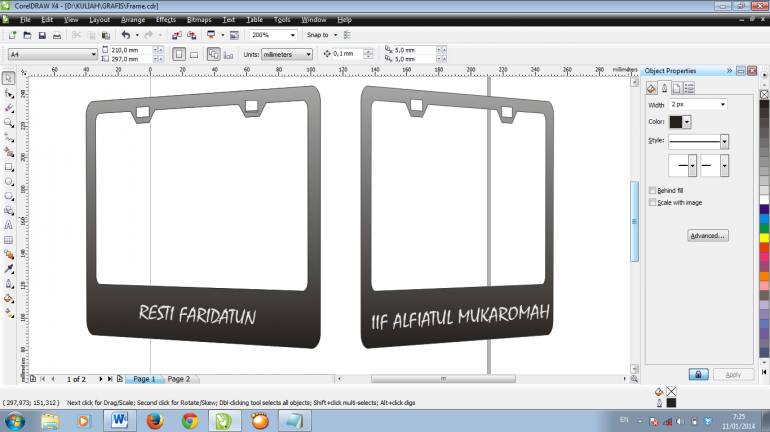
Task: Choose the Fill bucket tool in toolbox
Action: point(8,298)
